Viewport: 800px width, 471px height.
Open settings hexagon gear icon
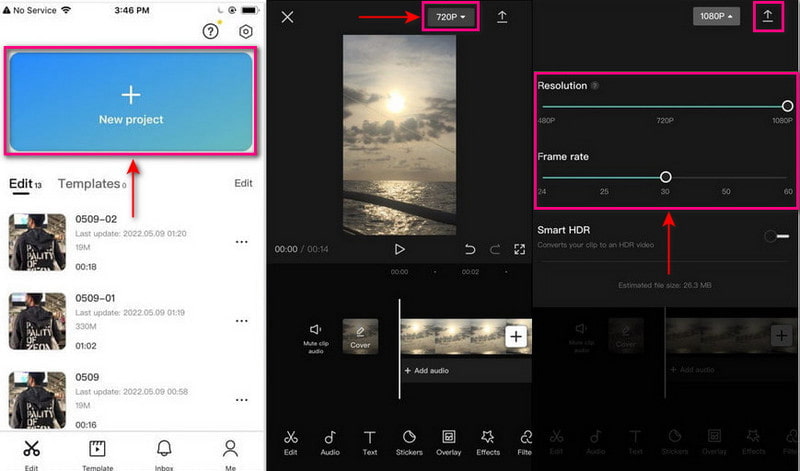pos(246,32)
